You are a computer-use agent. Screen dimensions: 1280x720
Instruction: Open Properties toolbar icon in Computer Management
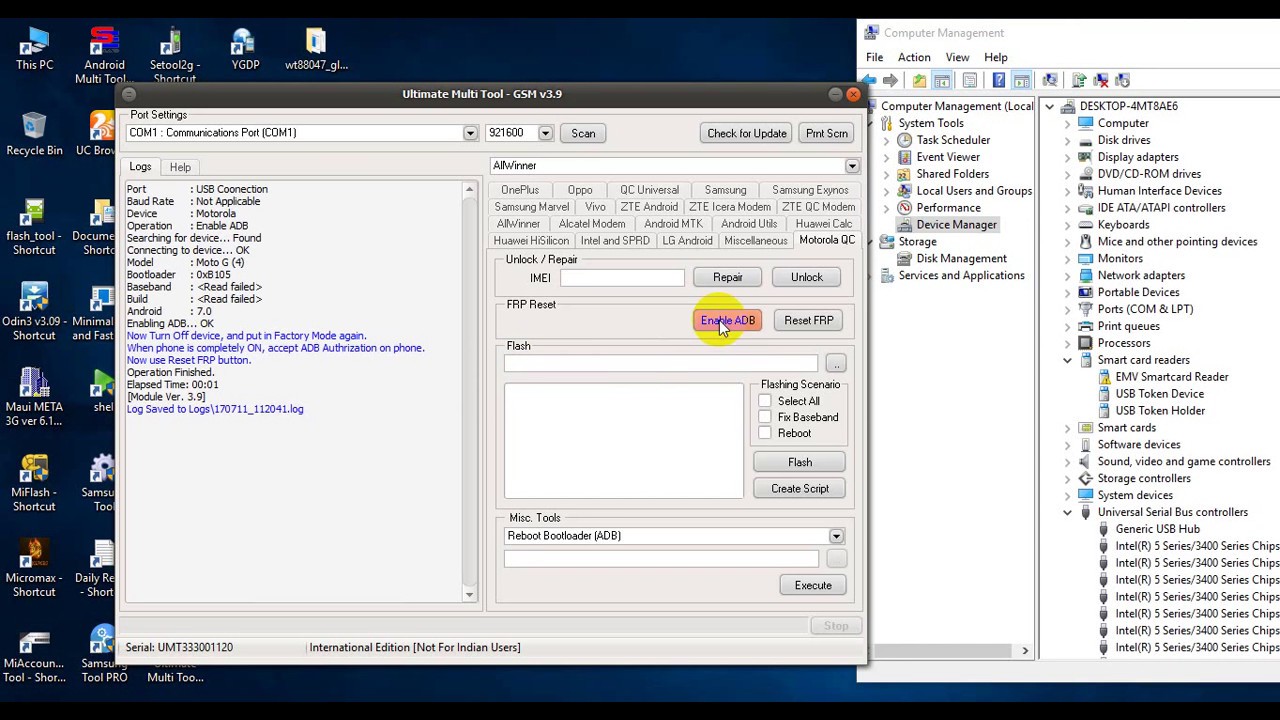(x=970, y=80)
